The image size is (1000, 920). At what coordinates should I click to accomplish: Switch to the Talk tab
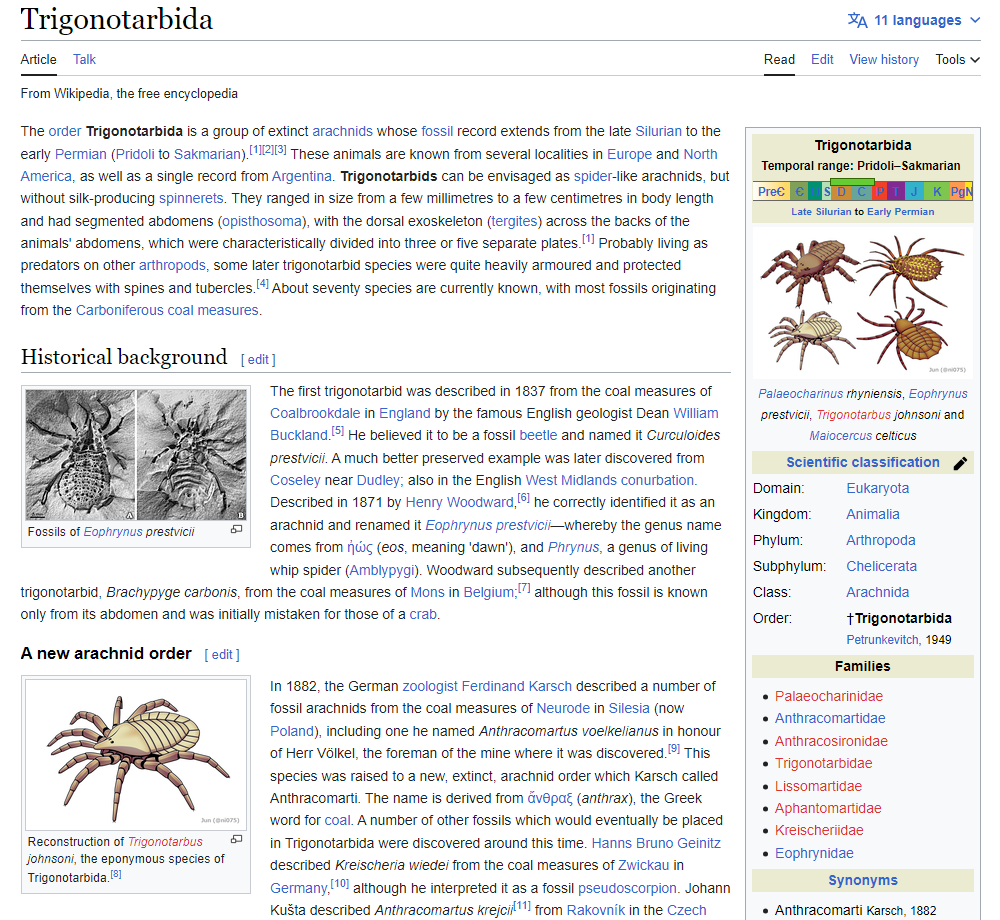click(84, 59)
